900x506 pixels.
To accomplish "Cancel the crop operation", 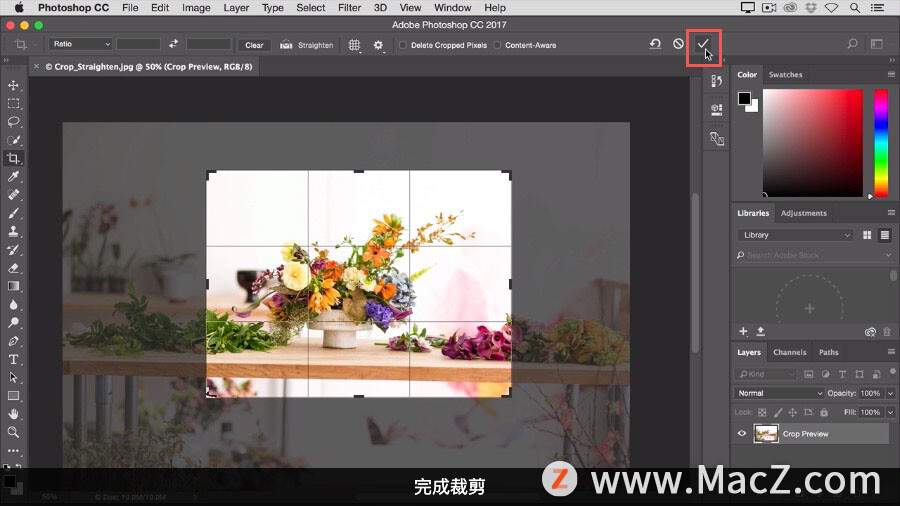I will coord(678,44).
